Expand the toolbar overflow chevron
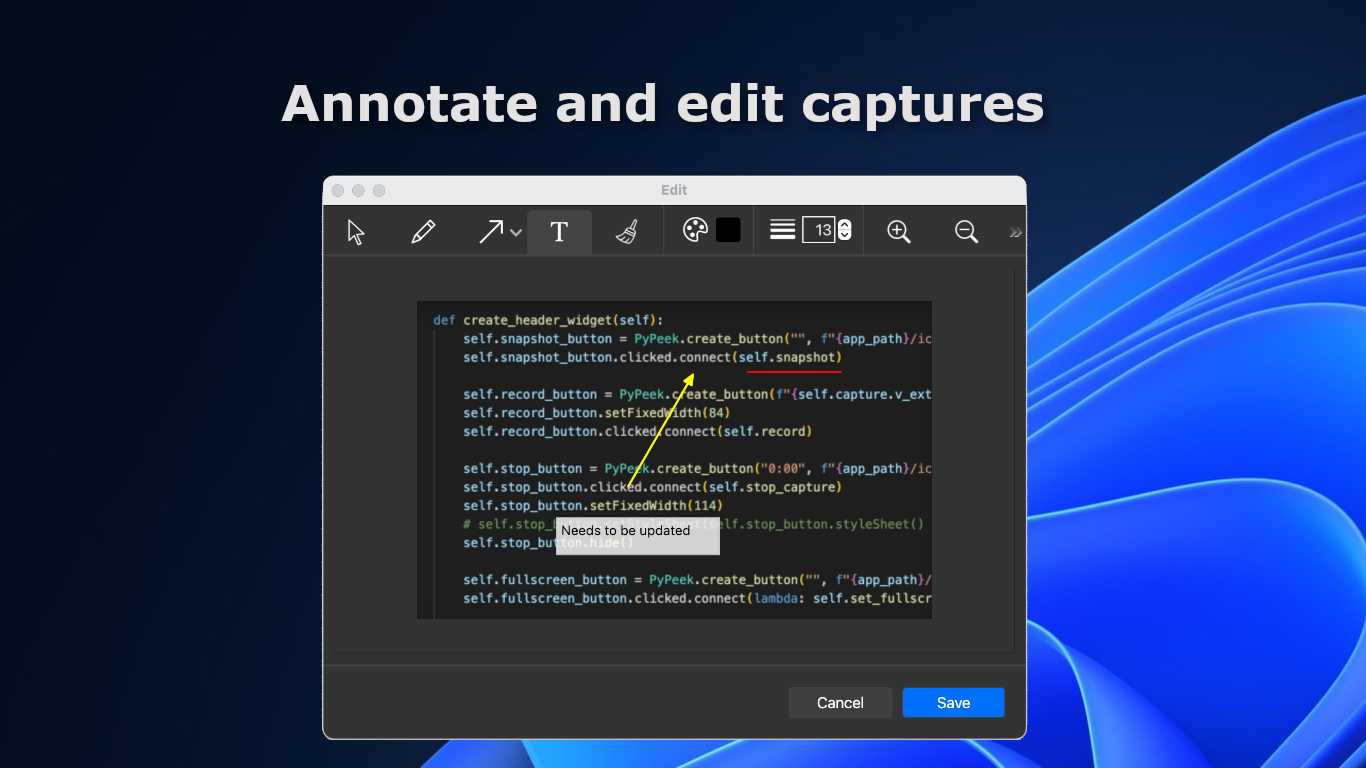This screenshot has height=768, width=1366. click(1016, 233)
